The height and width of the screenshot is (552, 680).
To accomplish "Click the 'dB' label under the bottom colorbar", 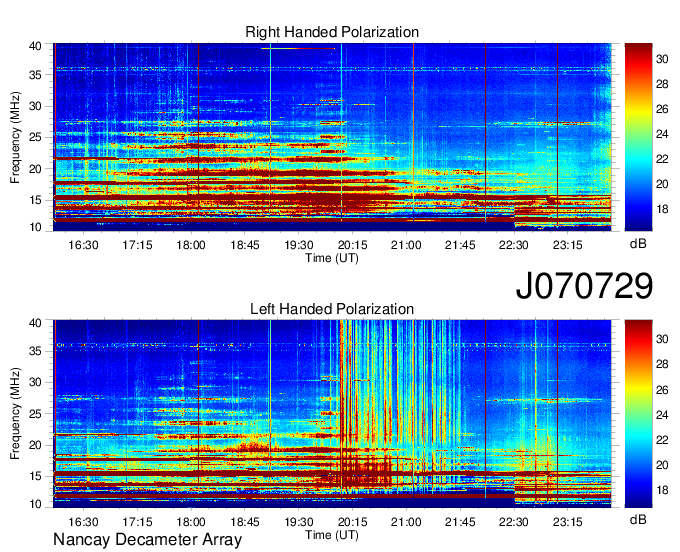I will [638, 519].
